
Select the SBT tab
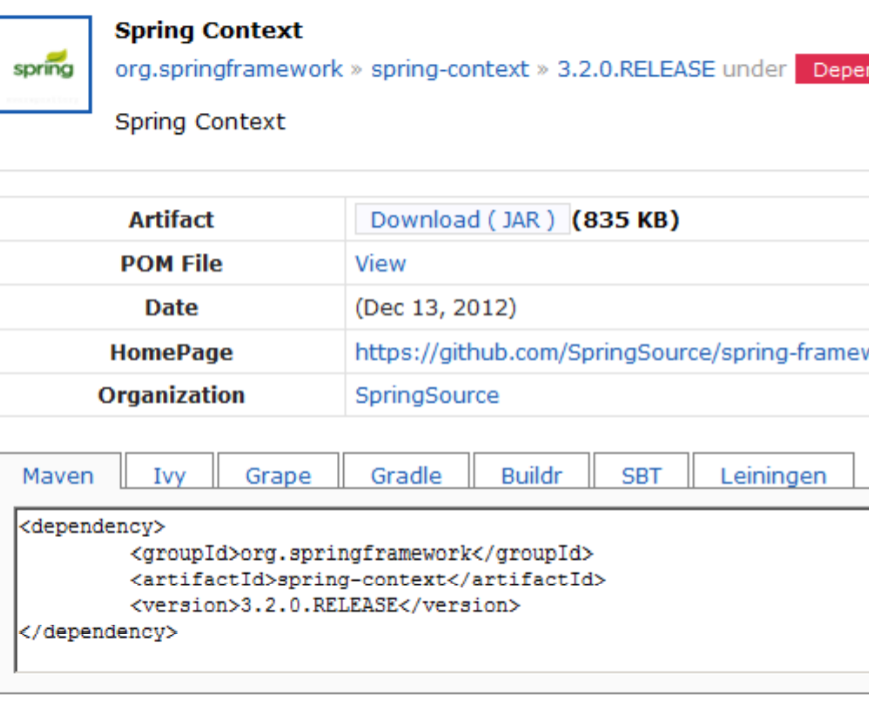tap(641, 476)
